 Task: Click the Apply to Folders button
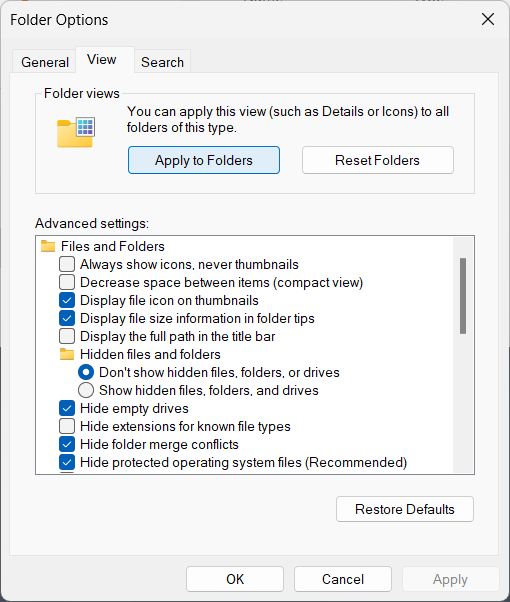tap(204, 160)
